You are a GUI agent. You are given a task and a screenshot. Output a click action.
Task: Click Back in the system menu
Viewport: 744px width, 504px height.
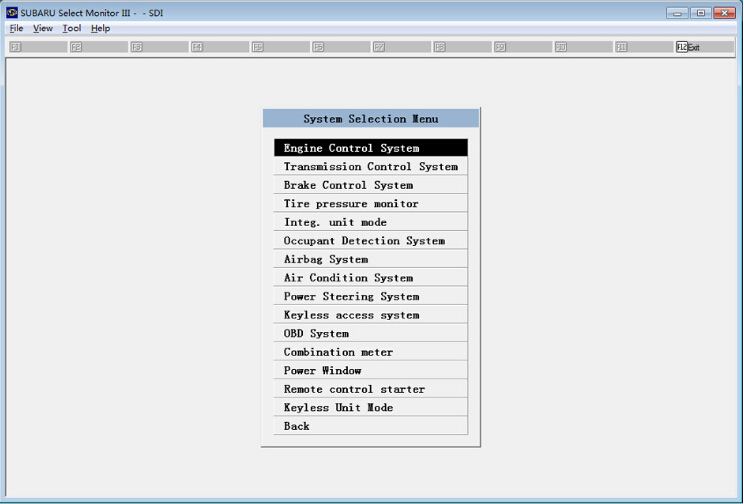tap(371, 425)
